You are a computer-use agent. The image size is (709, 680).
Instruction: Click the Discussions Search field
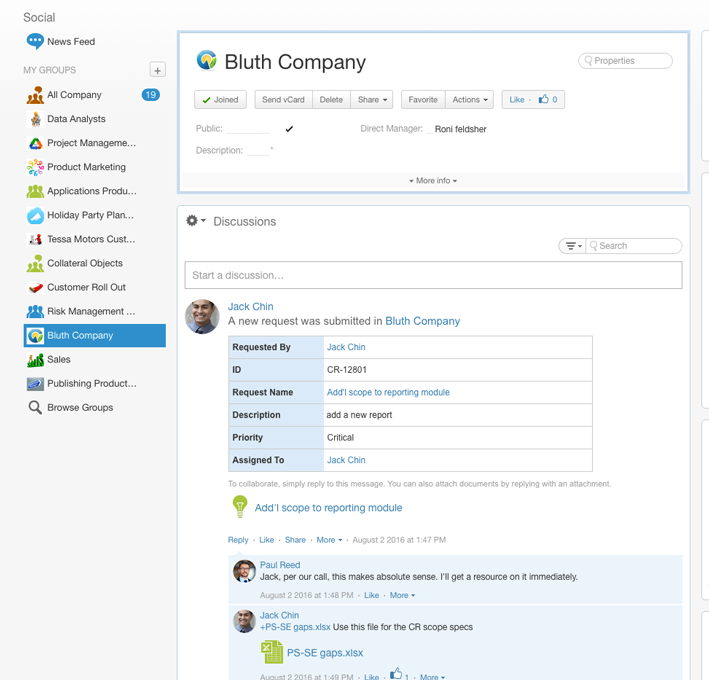[x=634, y=246]
